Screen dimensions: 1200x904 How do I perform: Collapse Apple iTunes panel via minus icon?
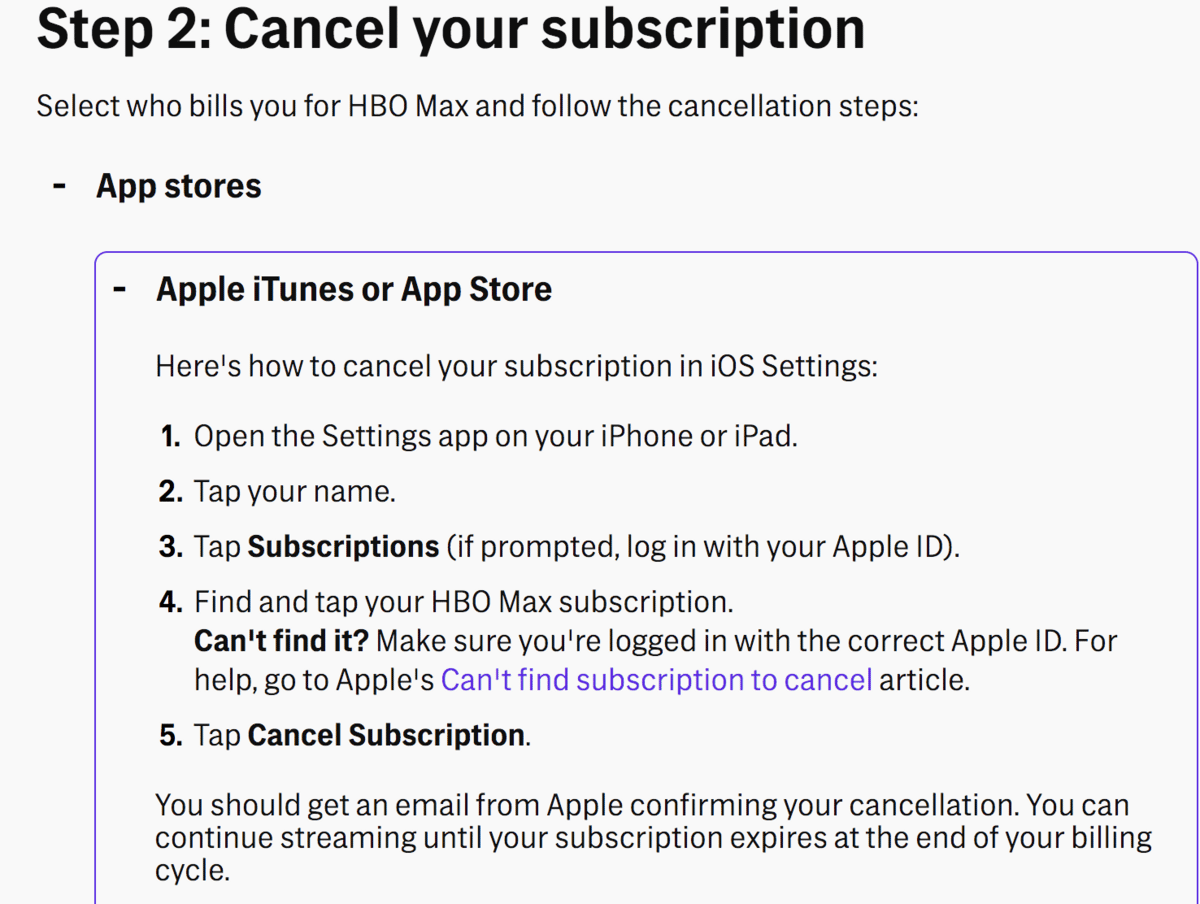pyautogui.click(x=120, y=290)
